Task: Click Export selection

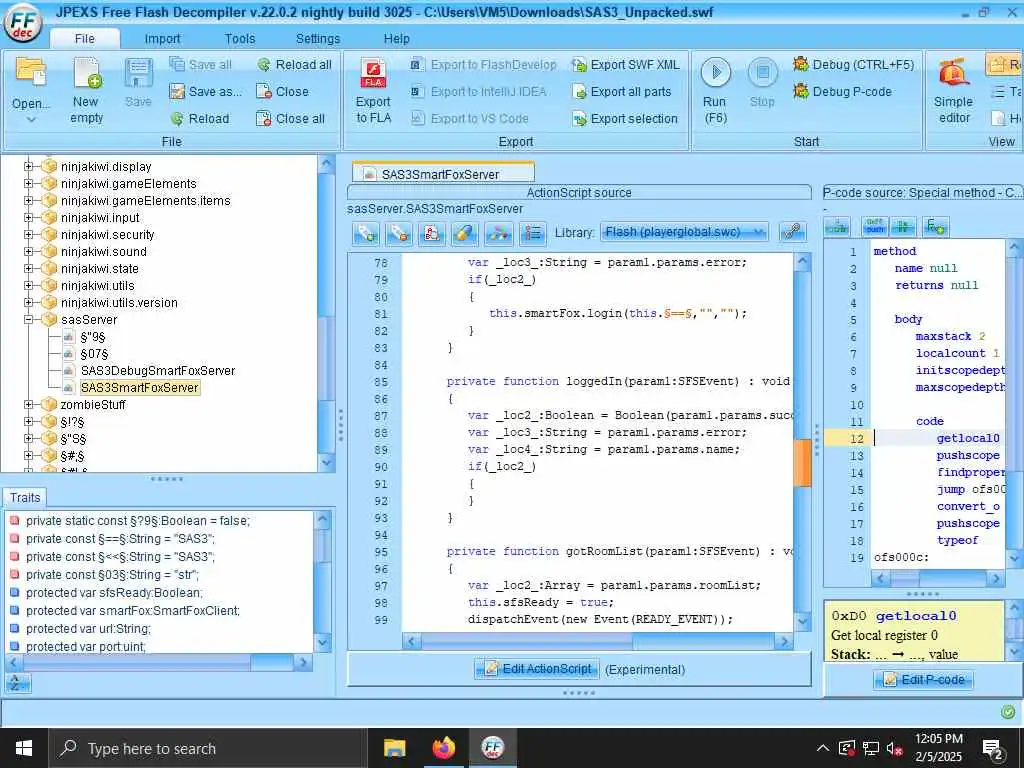Action: [625, 119]
